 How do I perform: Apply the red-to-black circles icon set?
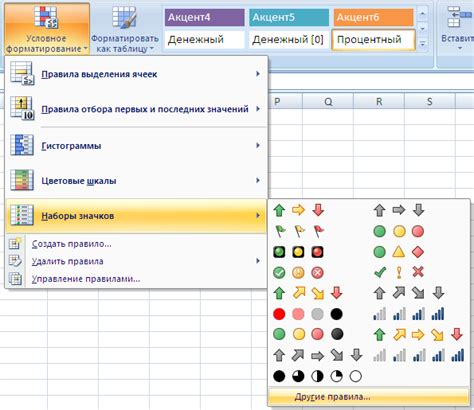[x=308, y=314]
